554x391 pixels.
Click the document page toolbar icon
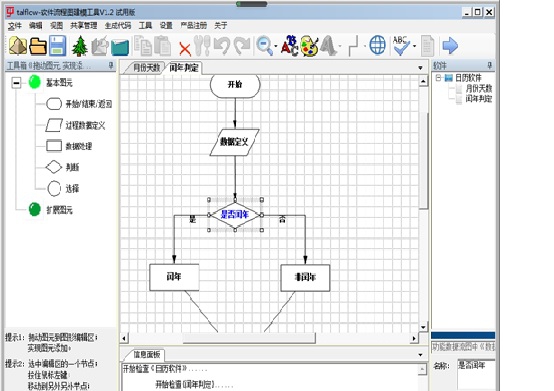[428, 46]
